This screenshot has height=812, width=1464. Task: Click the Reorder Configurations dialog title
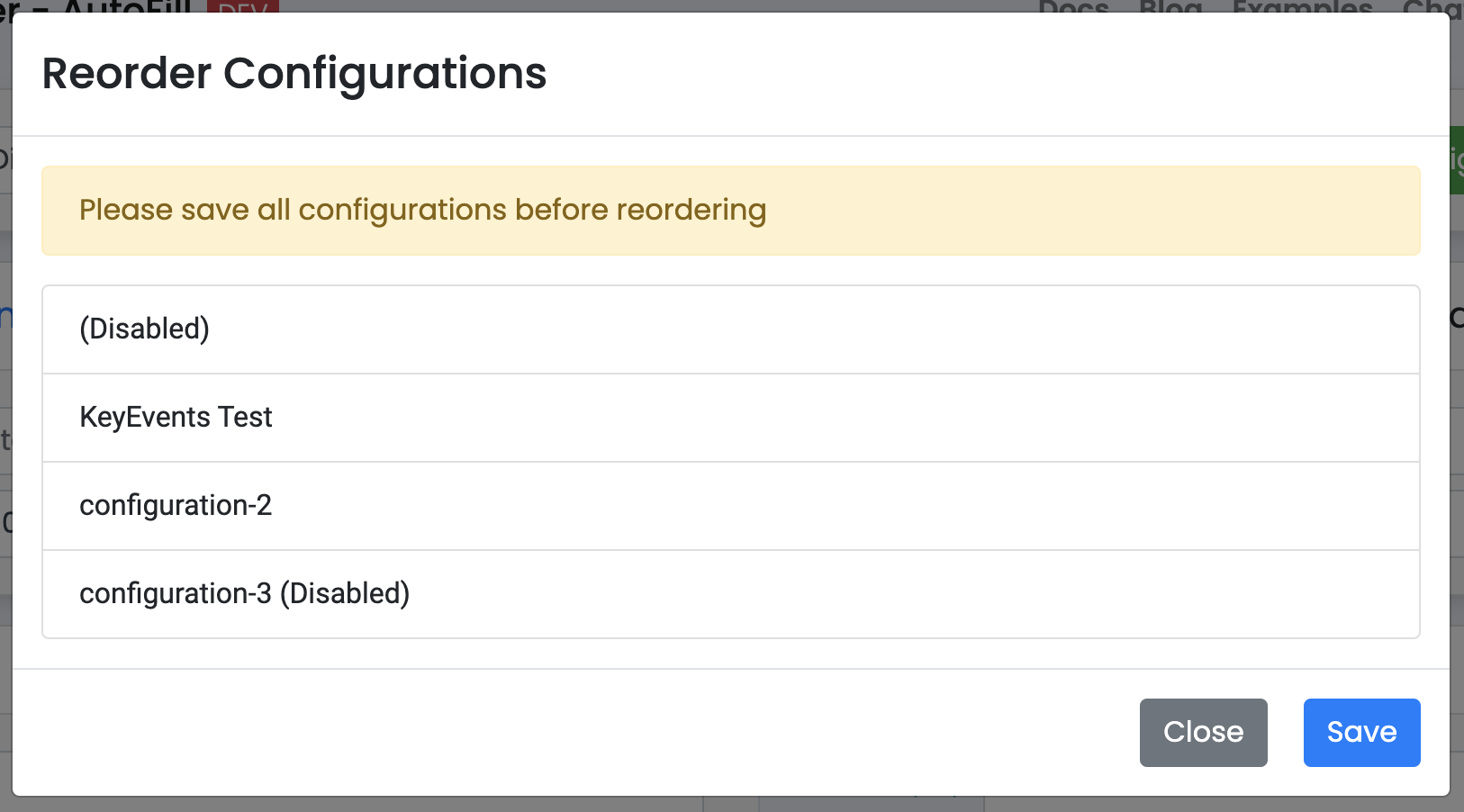coord(294,74)
